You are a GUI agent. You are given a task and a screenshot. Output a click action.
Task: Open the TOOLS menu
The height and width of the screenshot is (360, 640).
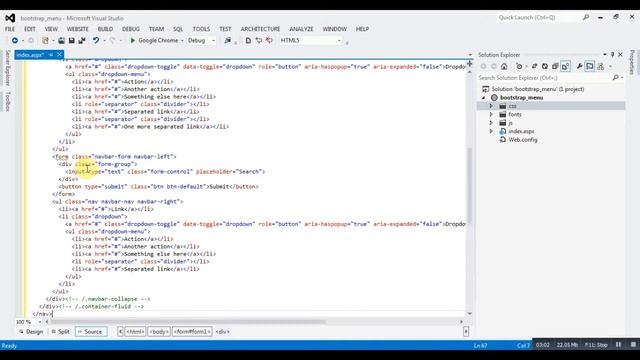pyautogui.click(x=201, y=29)
